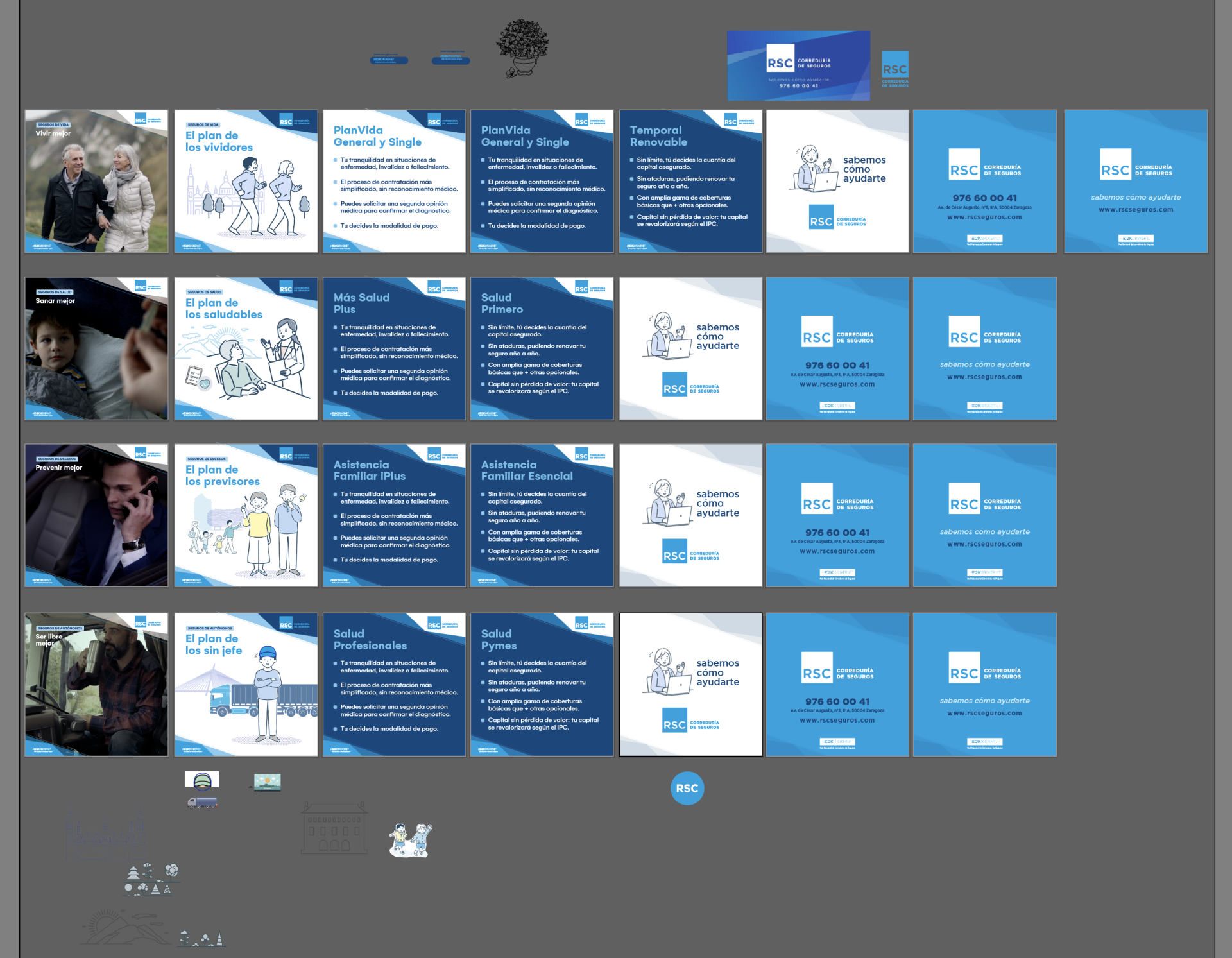
Task: Select the "Asistencia Familiar Esencial" artboard
Action: click(x=542, y=515)
